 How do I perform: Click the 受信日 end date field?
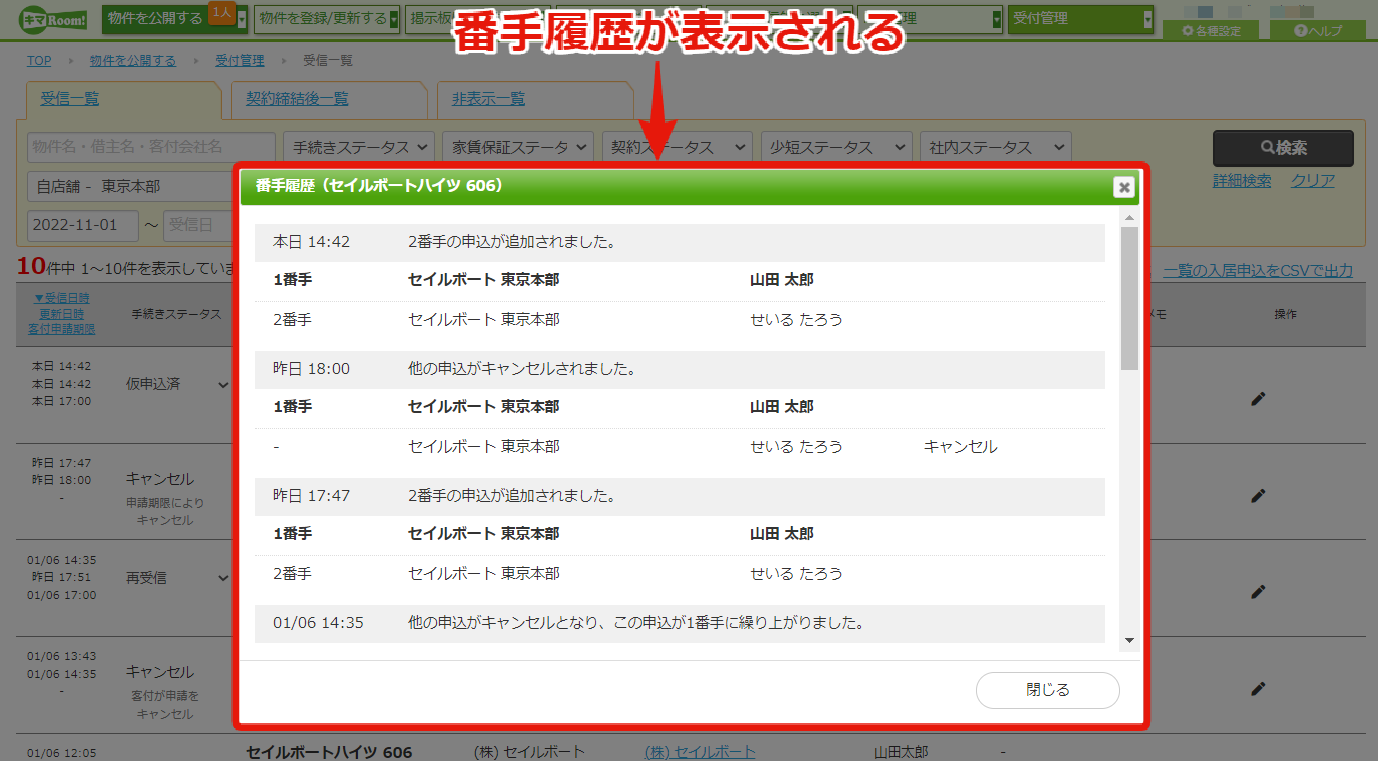click(x=198, y=225)
